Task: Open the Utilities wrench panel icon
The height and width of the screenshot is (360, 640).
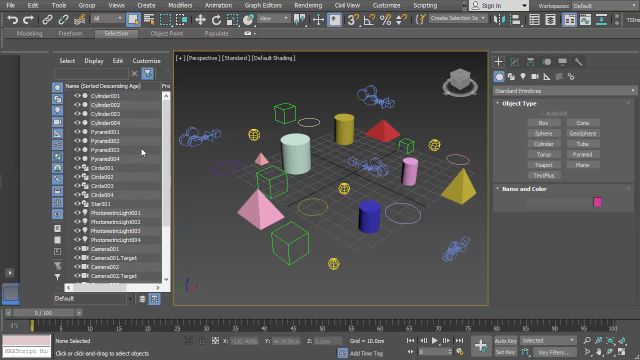Action: (x=578, y=62)
